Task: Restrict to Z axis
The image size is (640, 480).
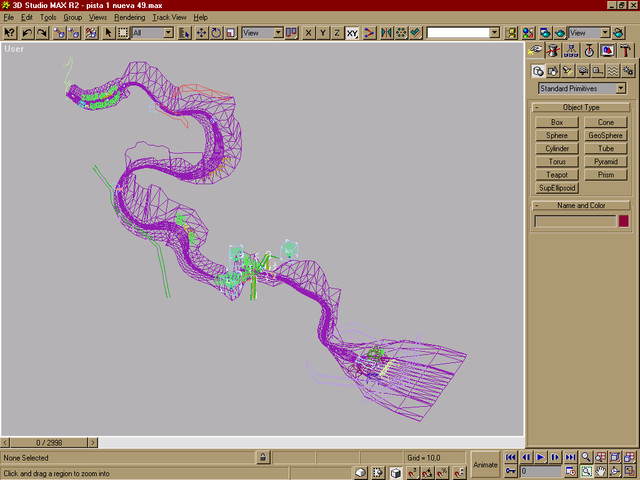Action: tap(337, 33)
